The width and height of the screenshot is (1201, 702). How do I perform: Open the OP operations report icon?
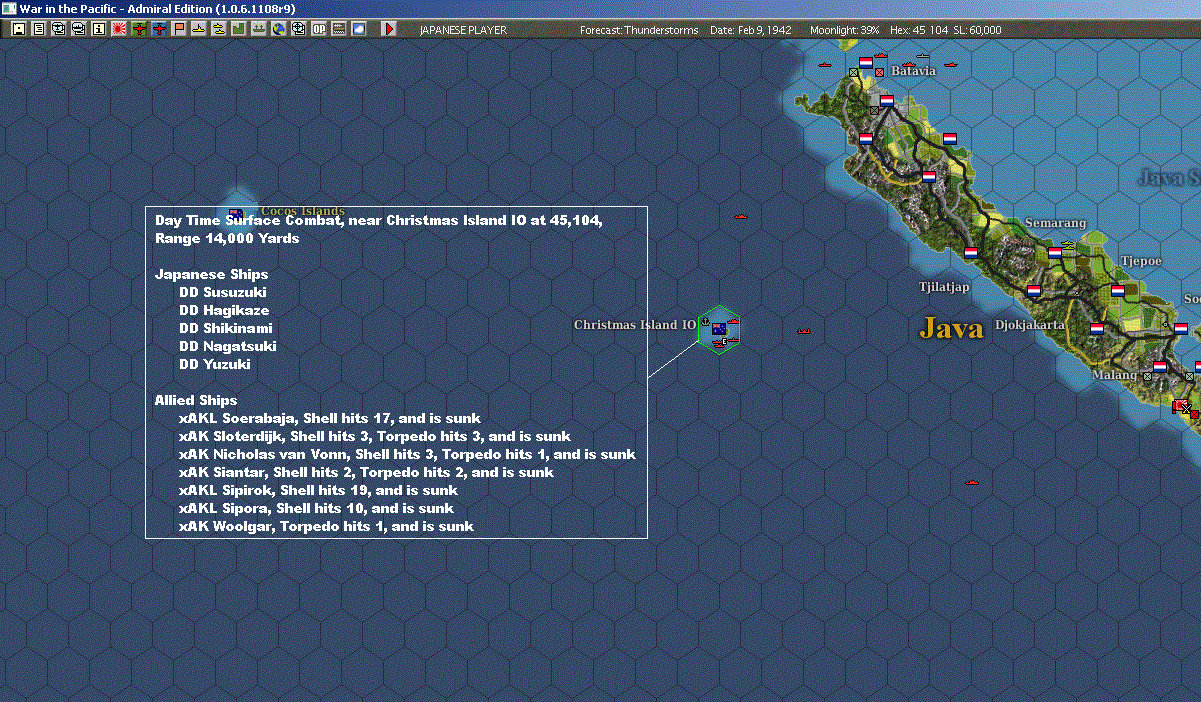[x=319, y=29]
